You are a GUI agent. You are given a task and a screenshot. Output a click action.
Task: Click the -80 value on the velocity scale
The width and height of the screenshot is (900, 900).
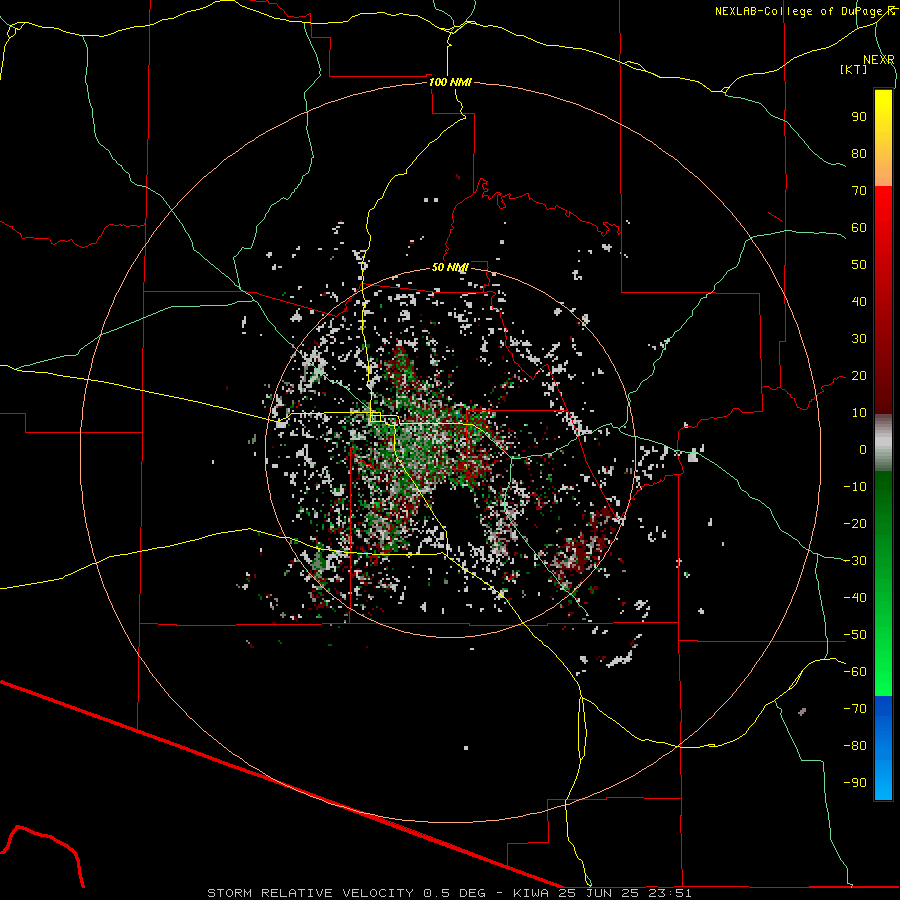855,746
